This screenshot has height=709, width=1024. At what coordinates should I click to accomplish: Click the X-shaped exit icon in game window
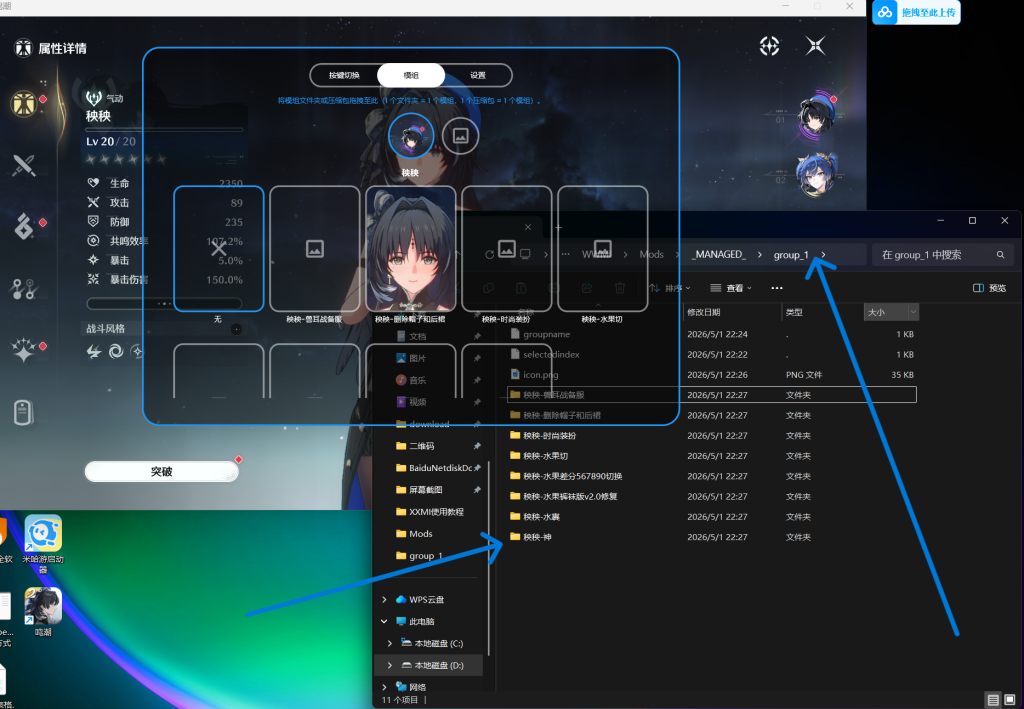click(x=815, y=46)
